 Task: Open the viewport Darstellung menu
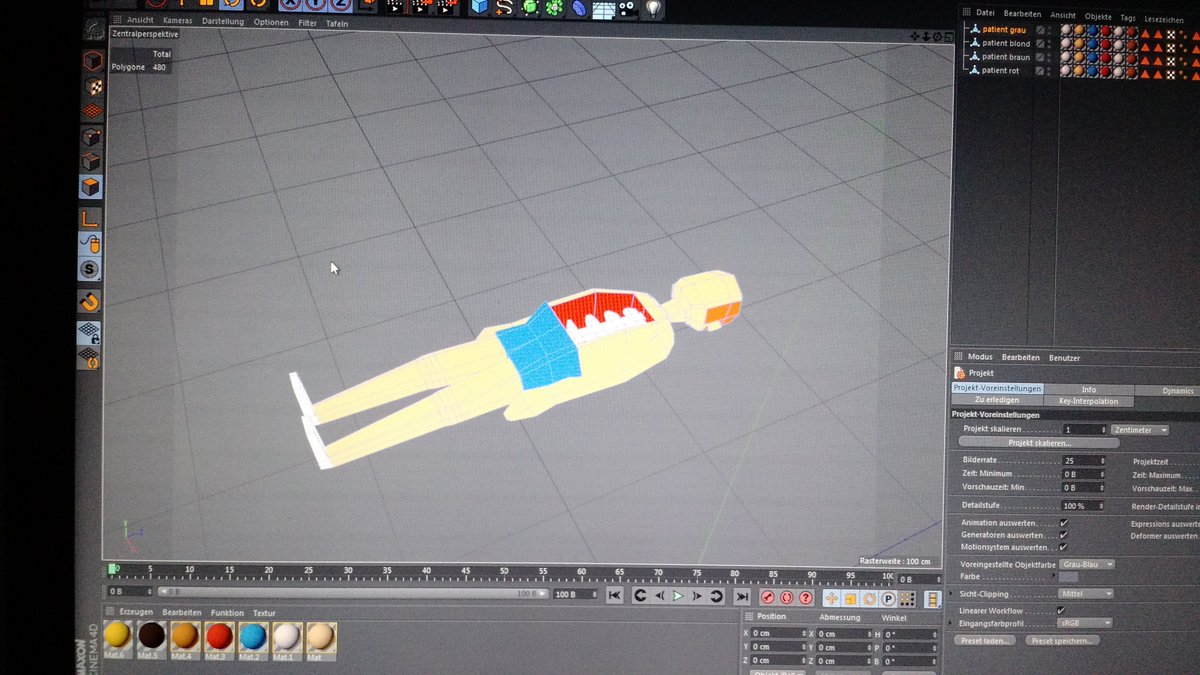[x=223, y=21]
